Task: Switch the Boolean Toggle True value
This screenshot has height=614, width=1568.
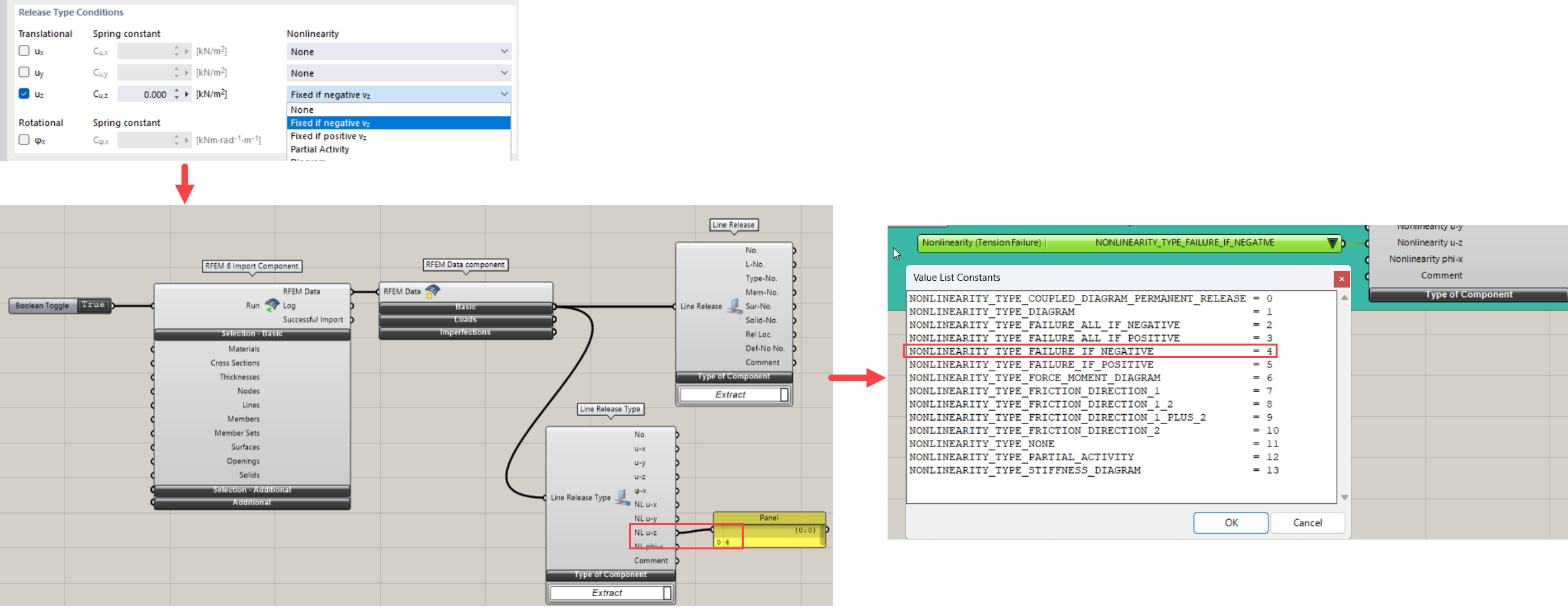Action: pos(93,305)
